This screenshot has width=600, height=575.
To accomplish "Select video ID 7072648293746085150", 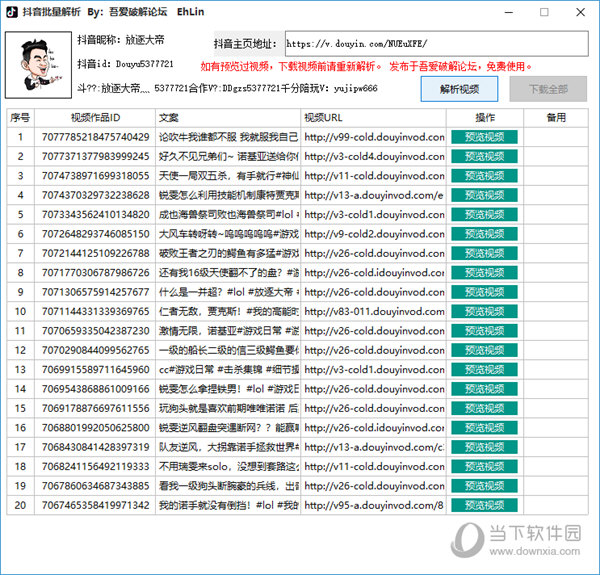I will (96, 234).
